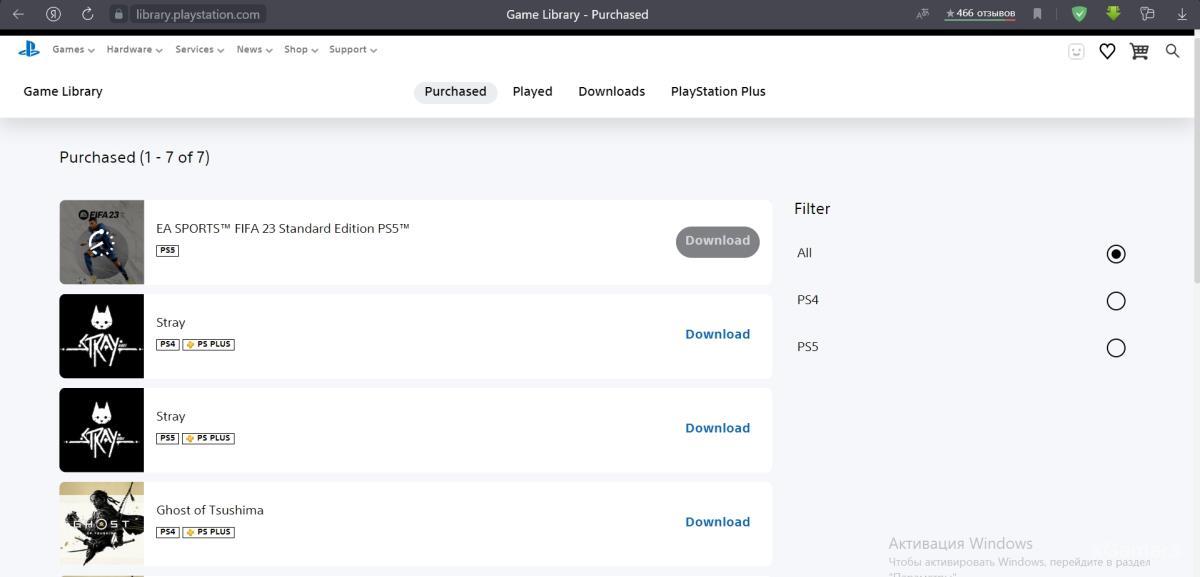
Task: Expand the Services dropdown menu
Action: coord(199,49)
